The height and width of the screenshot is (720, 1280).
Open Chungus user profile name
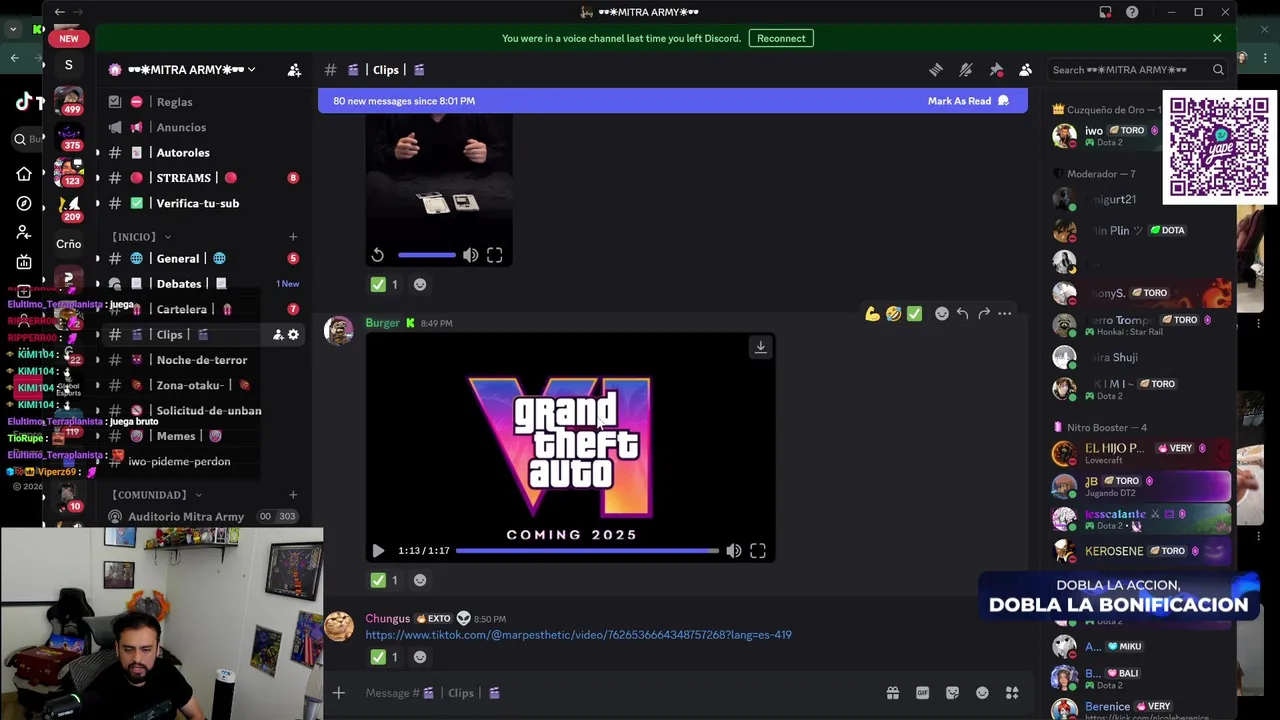[387, 619]
